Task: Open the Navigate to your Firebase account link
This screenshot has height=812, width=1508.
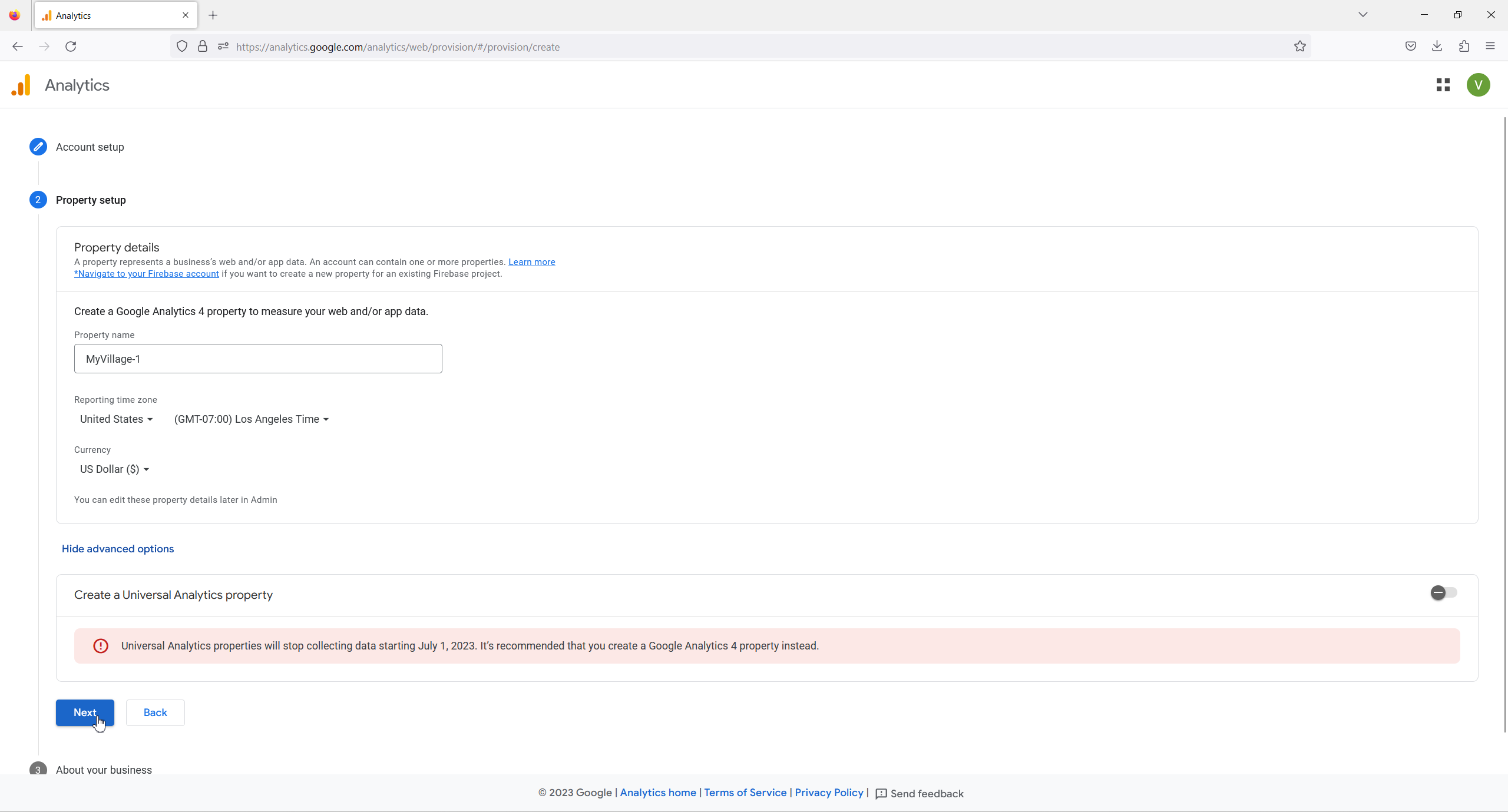Action: coord(147,274)
